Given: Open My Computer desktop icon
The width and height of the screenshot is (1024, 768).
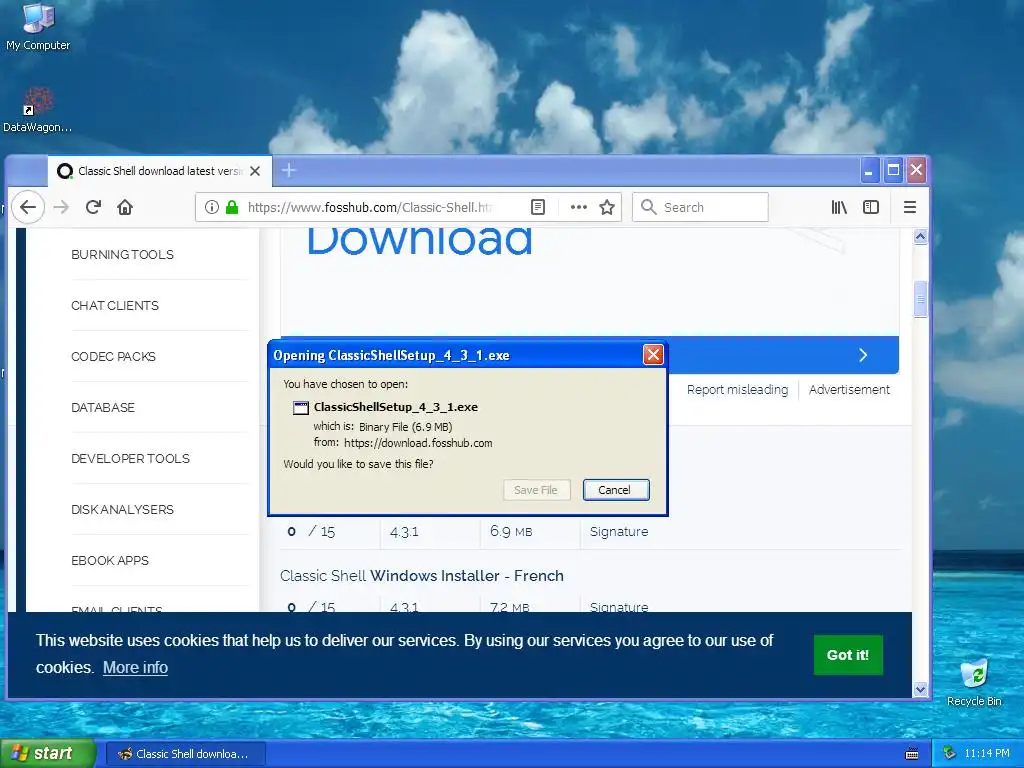Looking at the screenshot, I should [38, 26].
